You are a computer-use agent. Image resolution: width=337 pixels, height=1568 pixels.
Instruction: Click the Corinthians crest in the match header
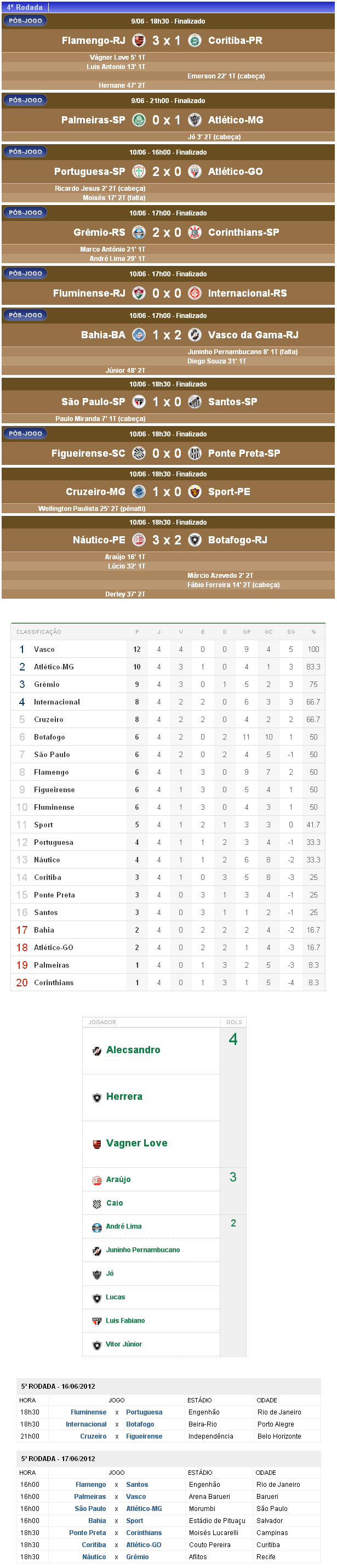195,232
